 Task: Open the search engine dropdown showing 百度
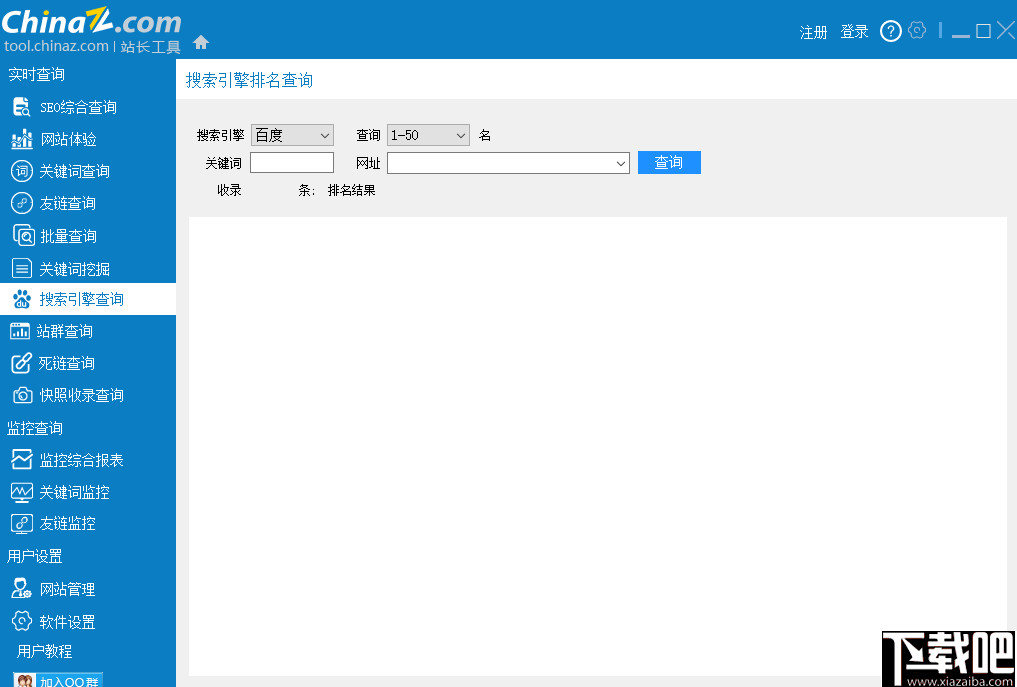click(292, 134)
